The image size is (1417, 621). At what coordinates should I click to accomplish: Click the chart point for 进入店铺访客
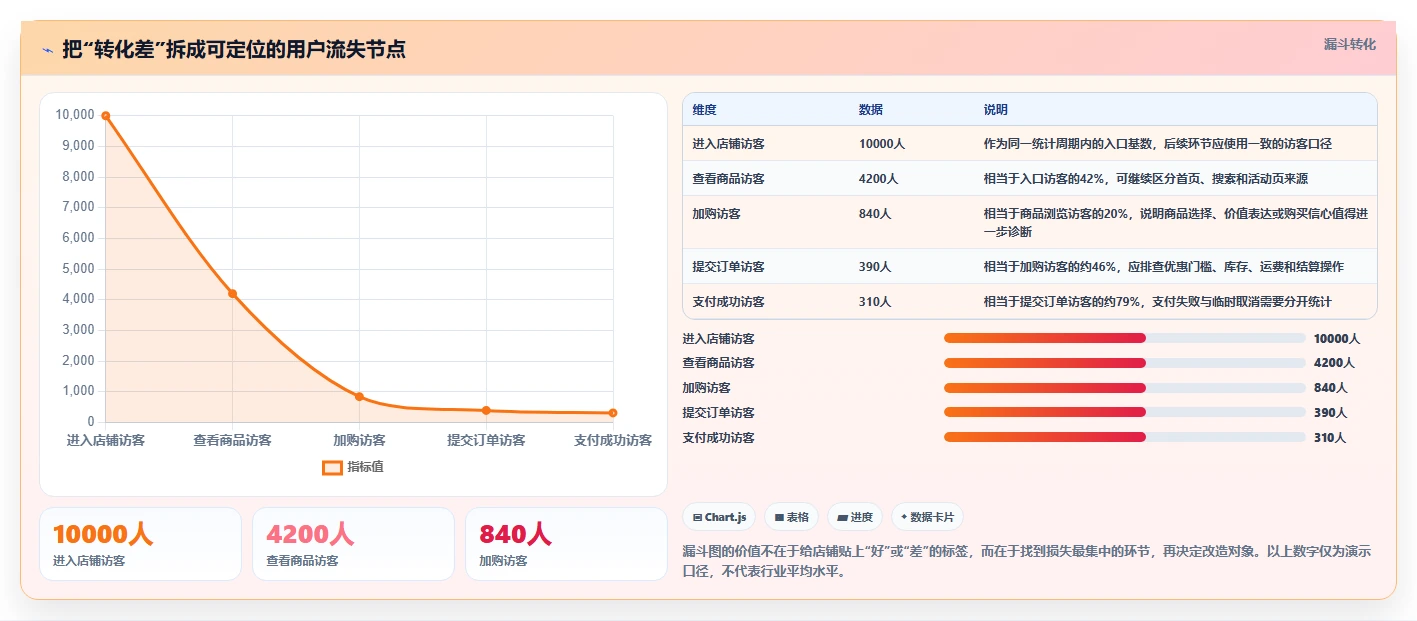[x=106, y=116]
